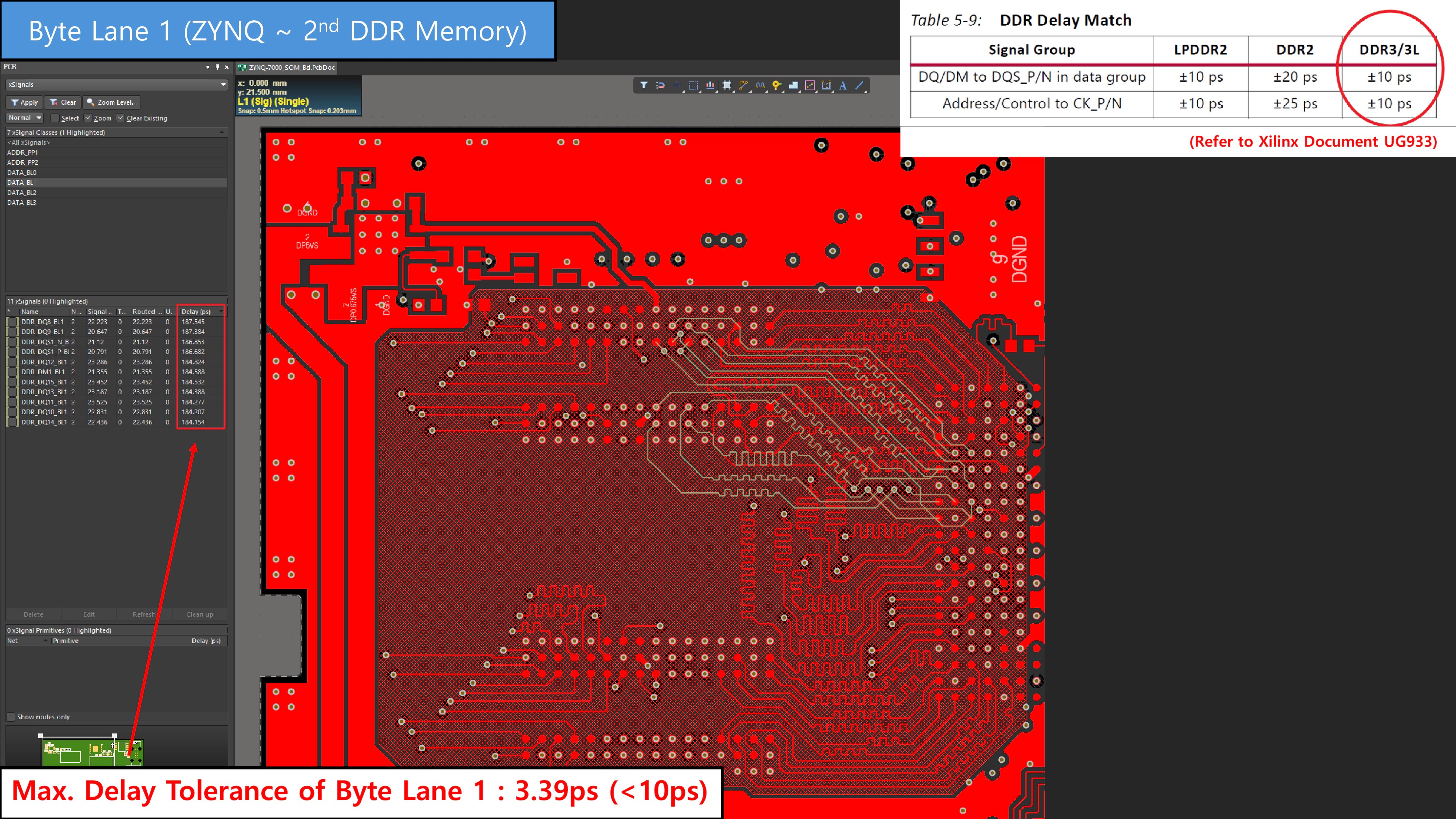Viewport: 1456px width, 819px height.
Task: Select the DDR_DQ13_BL1 xSignal row
Action: coord(116,392)
